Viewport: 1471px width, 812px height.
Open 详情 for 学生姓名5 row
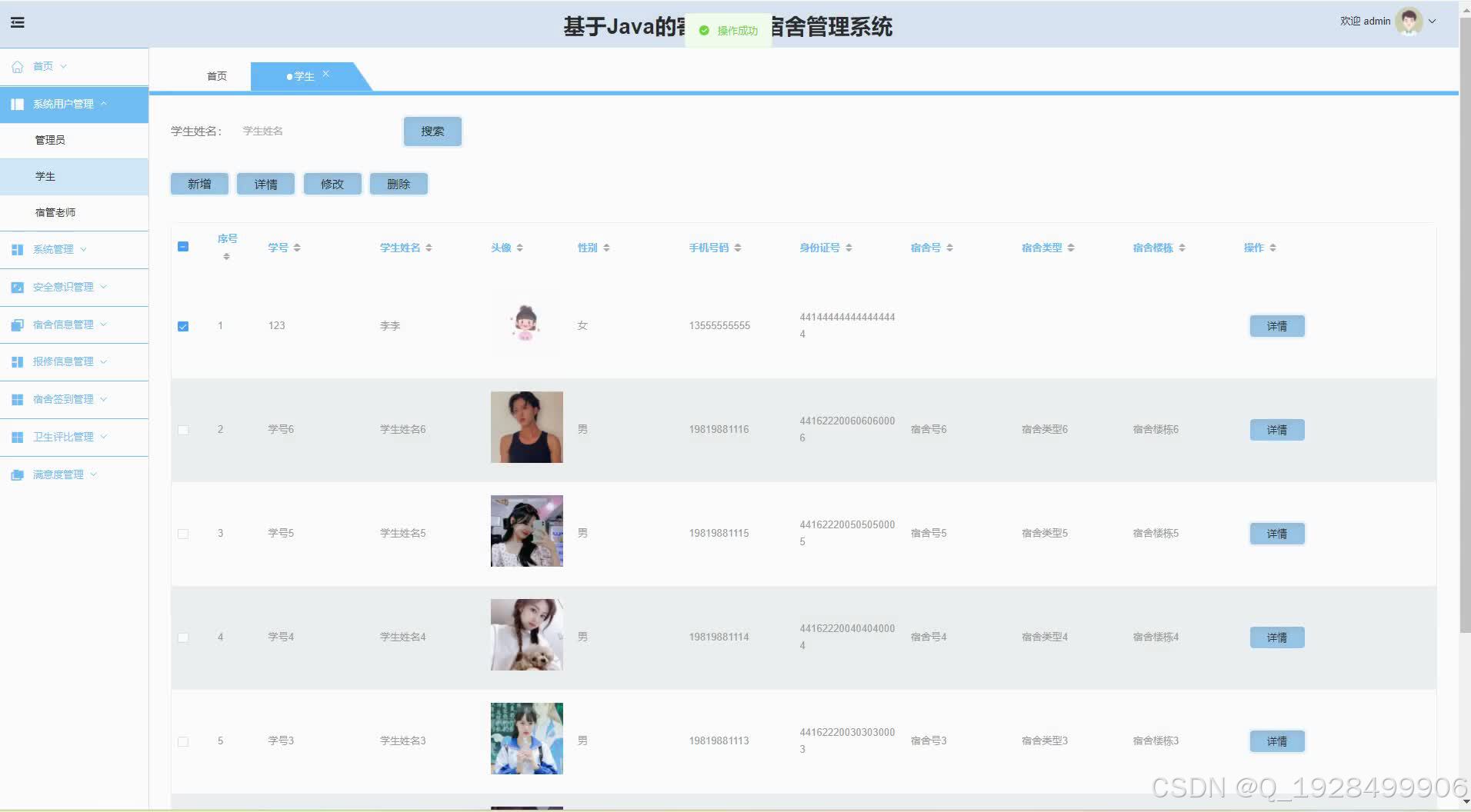click(x=1277, y=534)
